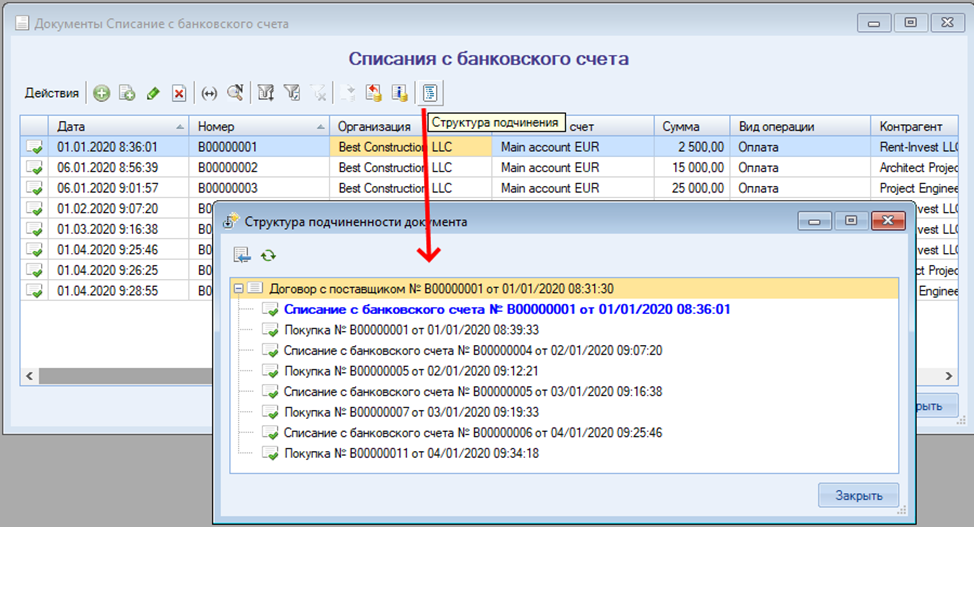The width and height of the screenshot is (974, 600).
Task: Click the green pencil Edit icon
Action: [153, 93]
